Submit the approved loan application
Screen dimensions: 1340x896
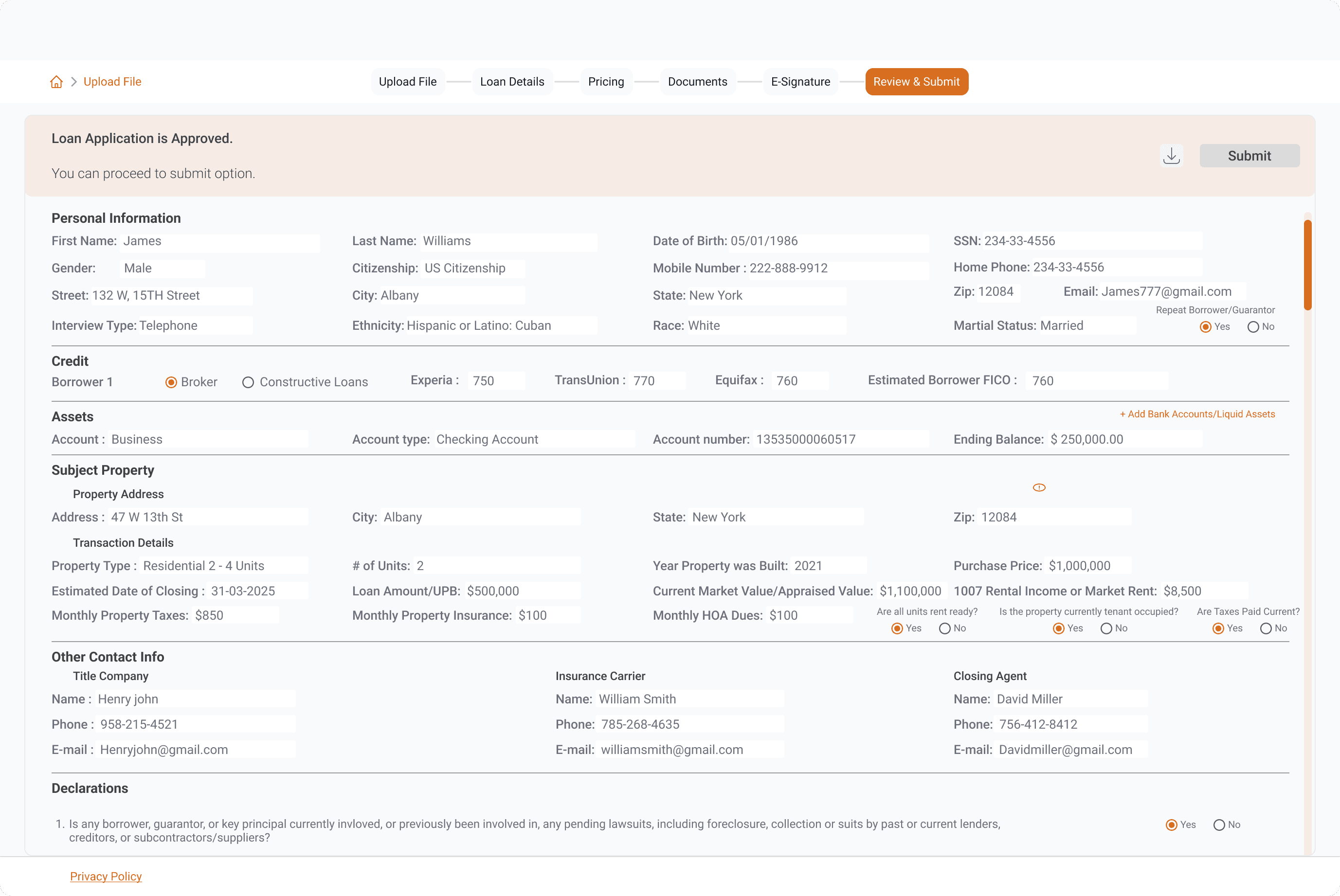point(1249,156)
